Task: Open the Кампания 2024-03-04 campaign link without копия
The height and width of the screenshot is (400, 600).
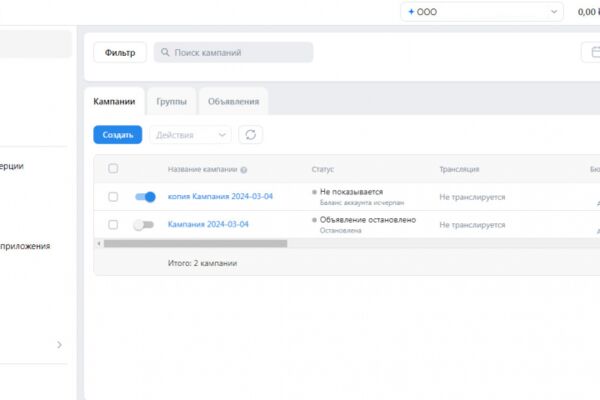Action: click(x=208, y=224)
